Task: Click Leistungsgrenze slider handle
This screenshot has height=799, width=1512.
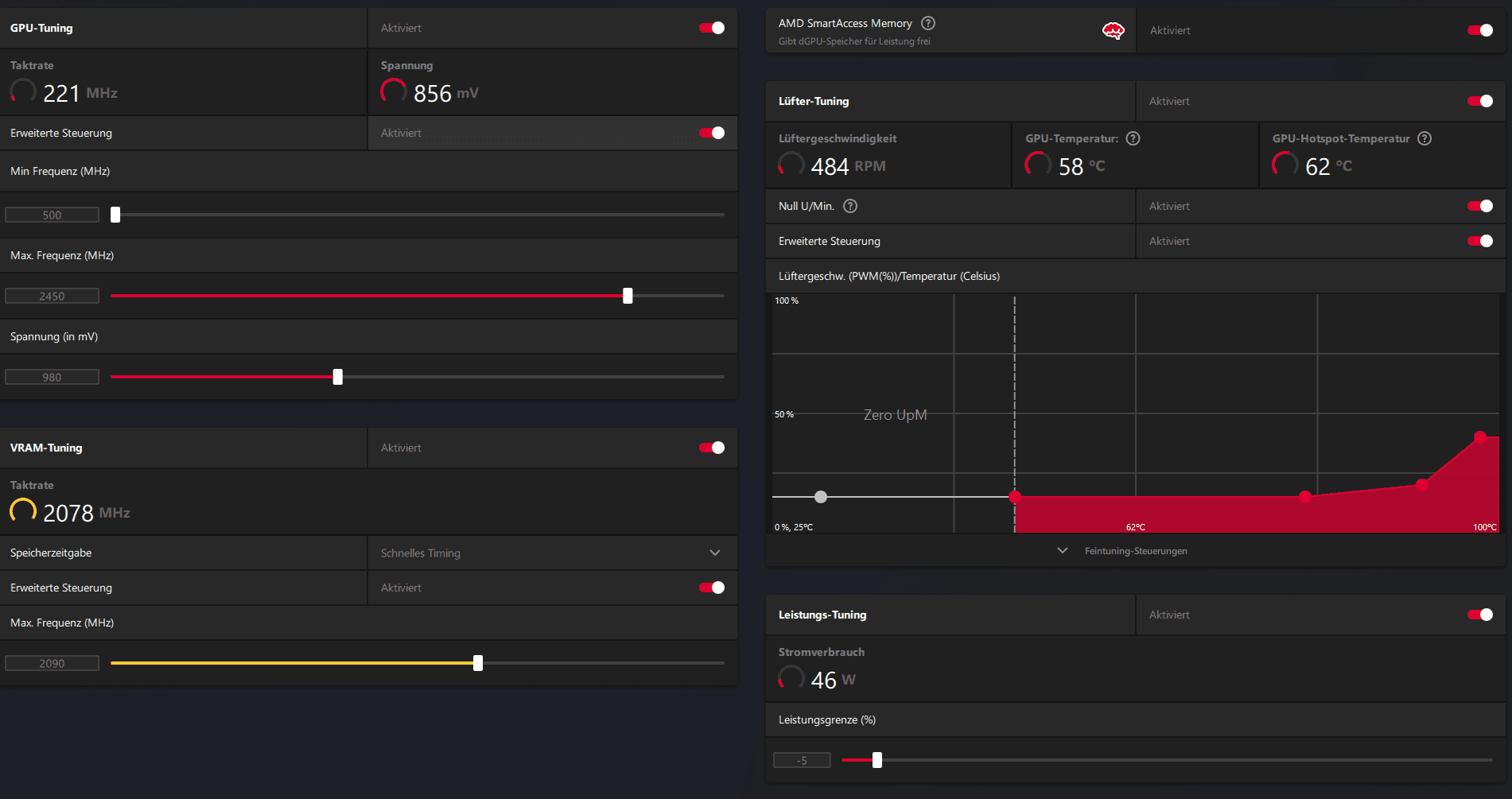Action: [x=877, y=760]
